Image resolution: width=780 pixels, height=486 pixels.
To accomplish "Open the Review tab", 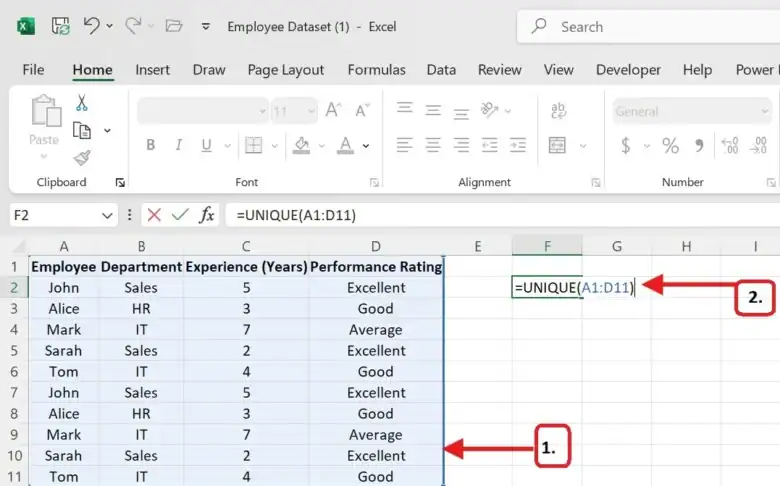I will tap(499, 70).
